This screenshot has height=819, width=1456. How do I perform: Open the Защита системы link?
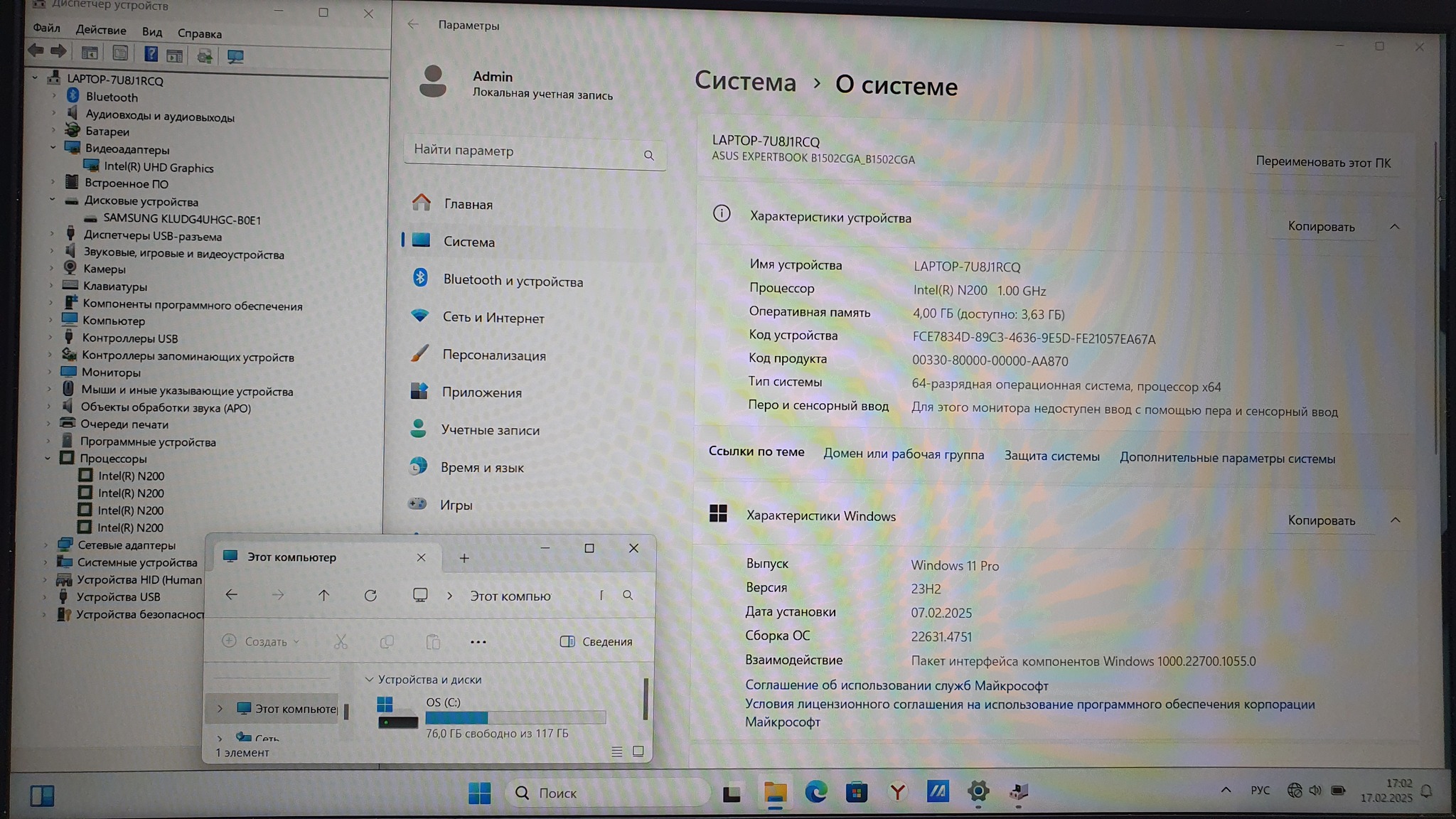[1051, 456]
